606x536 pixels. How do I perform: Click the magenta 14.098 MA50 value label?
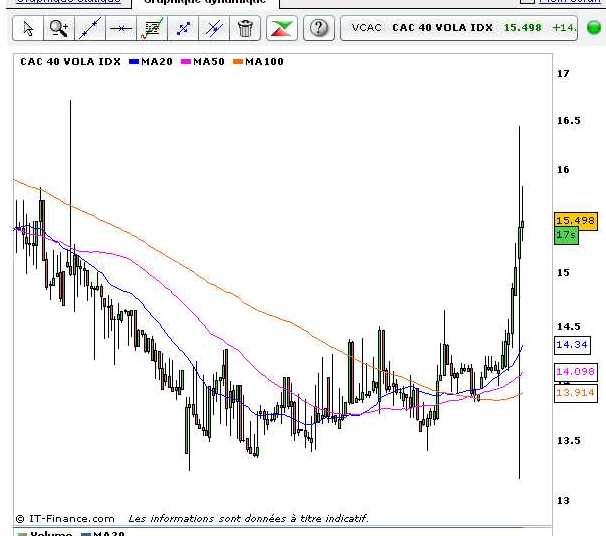click(x=576, y=371)
